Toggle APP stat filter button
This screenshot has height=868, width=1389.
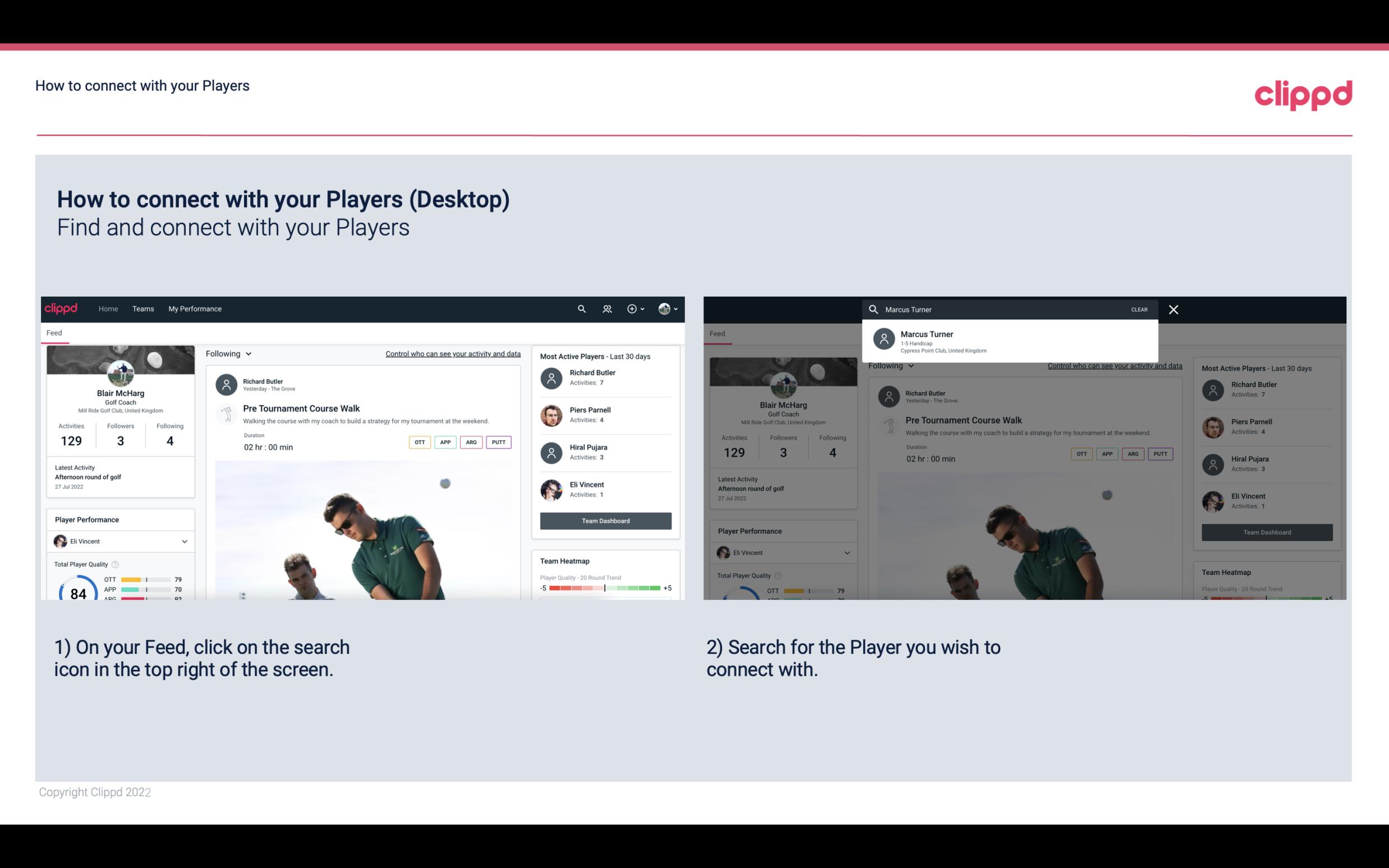pyautogui.click(x=445, y=441)
